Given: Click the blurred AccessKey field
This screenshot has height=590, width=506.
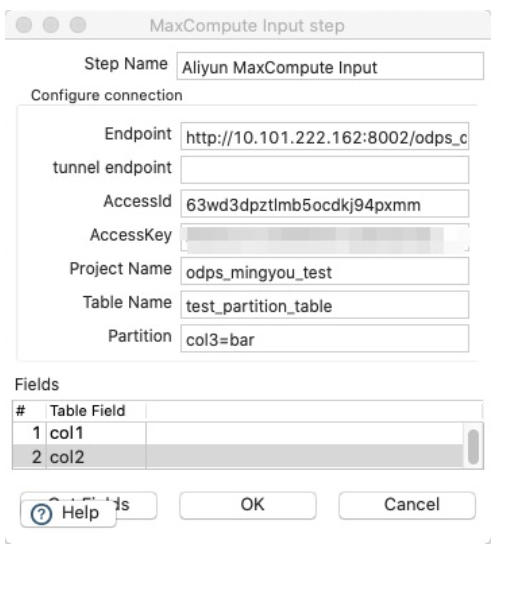Looking at the screenshot, I should coord(325,237).
